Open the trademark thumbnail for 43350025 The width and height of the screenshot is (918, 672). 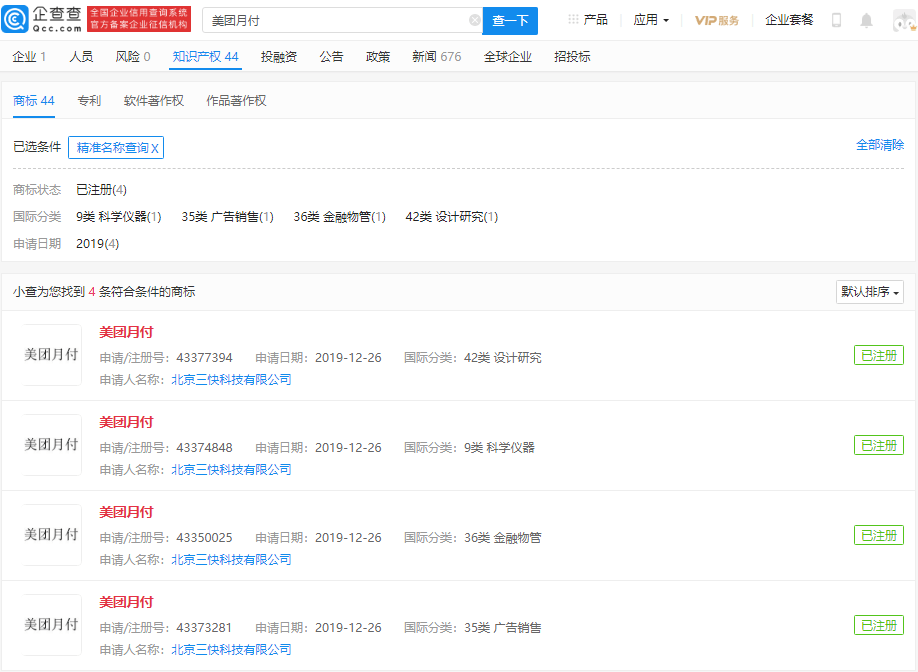[52, 535]
